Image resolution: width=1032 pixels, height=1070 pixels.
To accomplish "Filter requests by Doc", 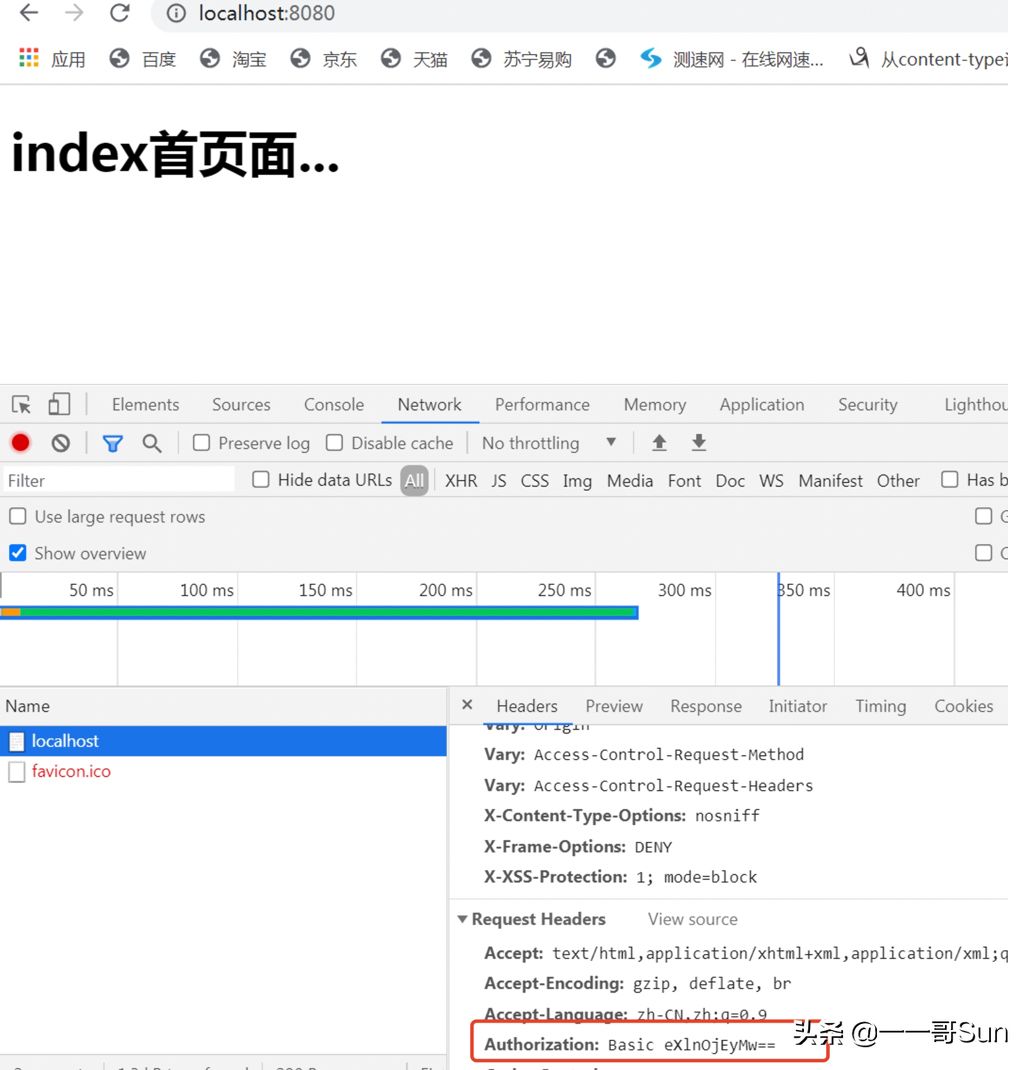I will click(730, 480).
